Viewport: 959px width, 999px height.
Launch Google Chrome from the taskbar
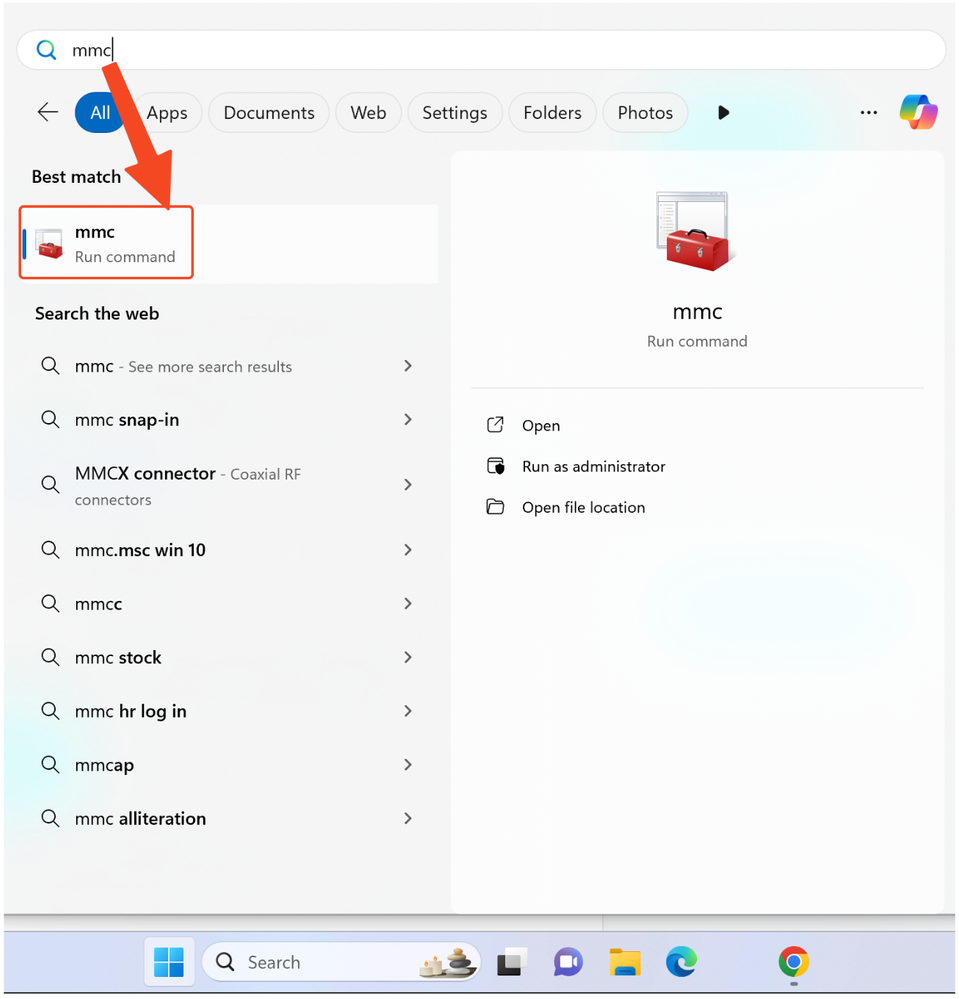pos(794,962)
